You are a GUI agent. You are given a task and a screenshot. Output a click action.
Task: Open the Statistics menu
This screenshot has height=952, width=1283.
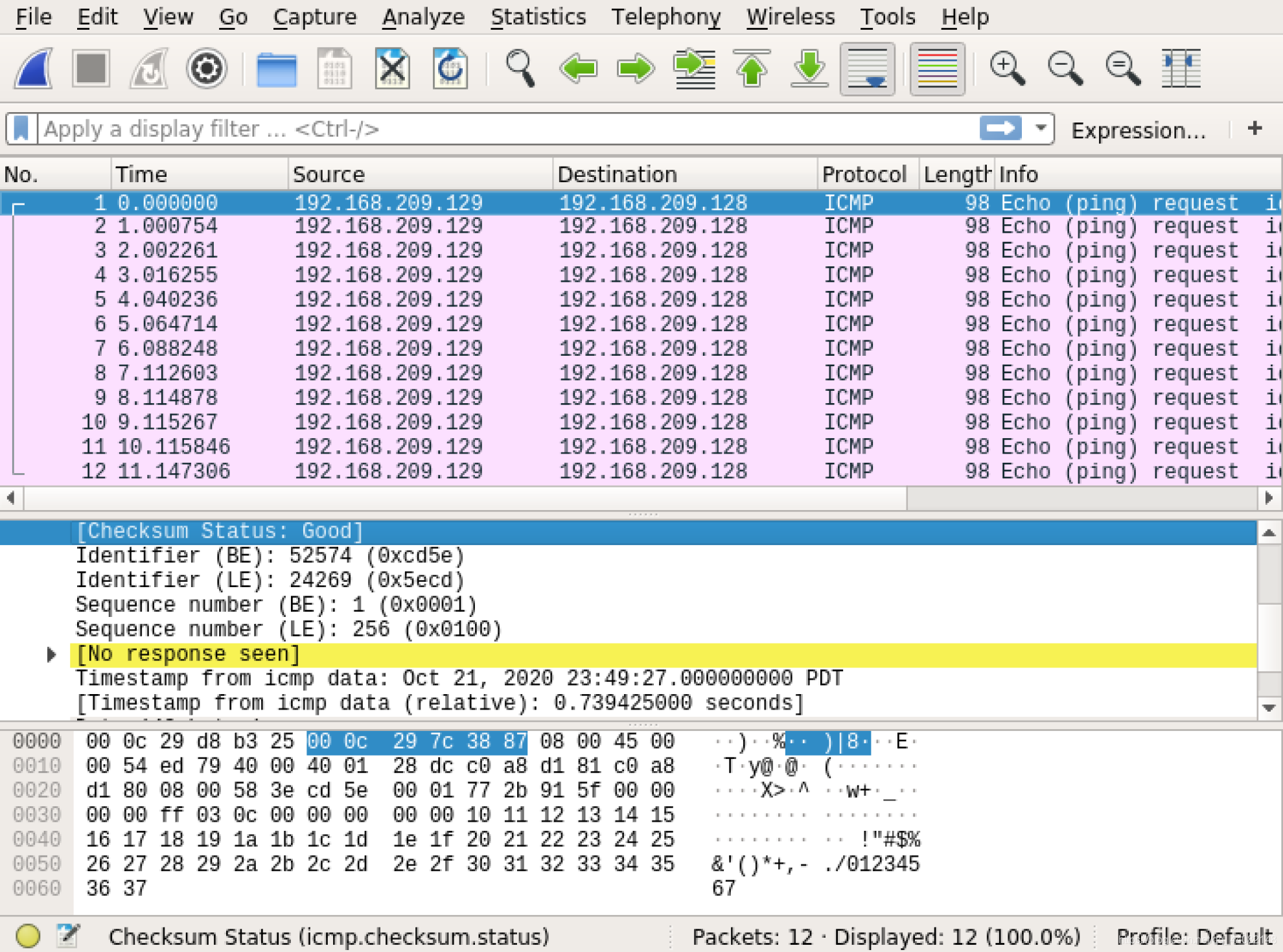[538, 16]
